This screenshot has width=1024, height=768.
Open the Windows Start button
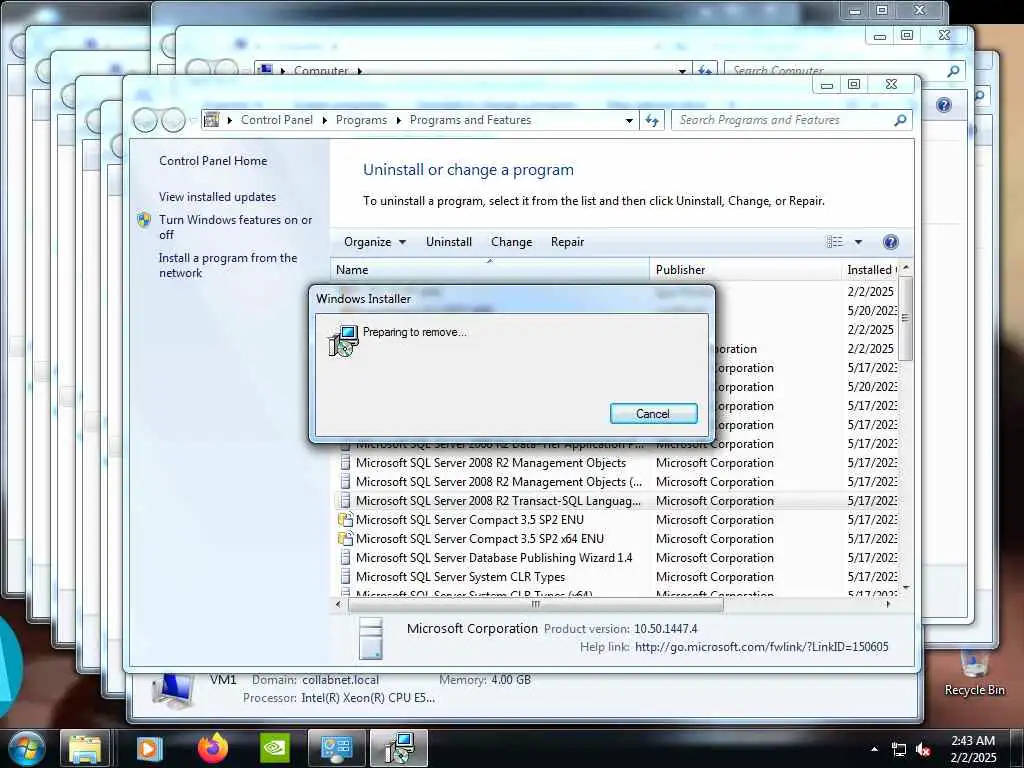[25, 748]
